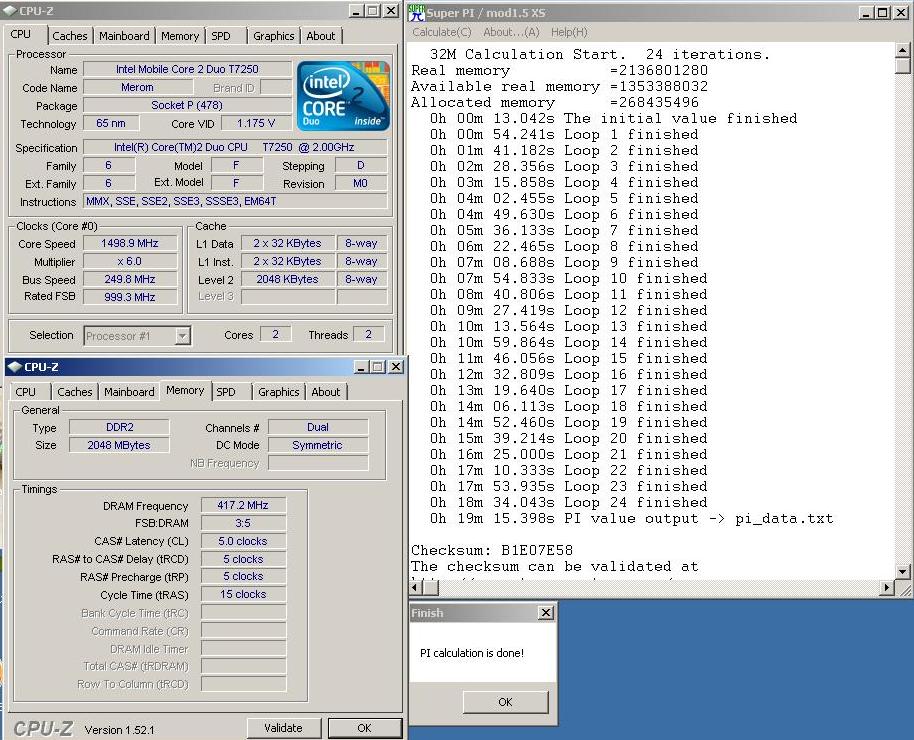Viewport: 914px width, 740px height.
Task: Click the Name field 'Intel Mobile Core 2 Duo T7250'
Action: tap(187, 69)
